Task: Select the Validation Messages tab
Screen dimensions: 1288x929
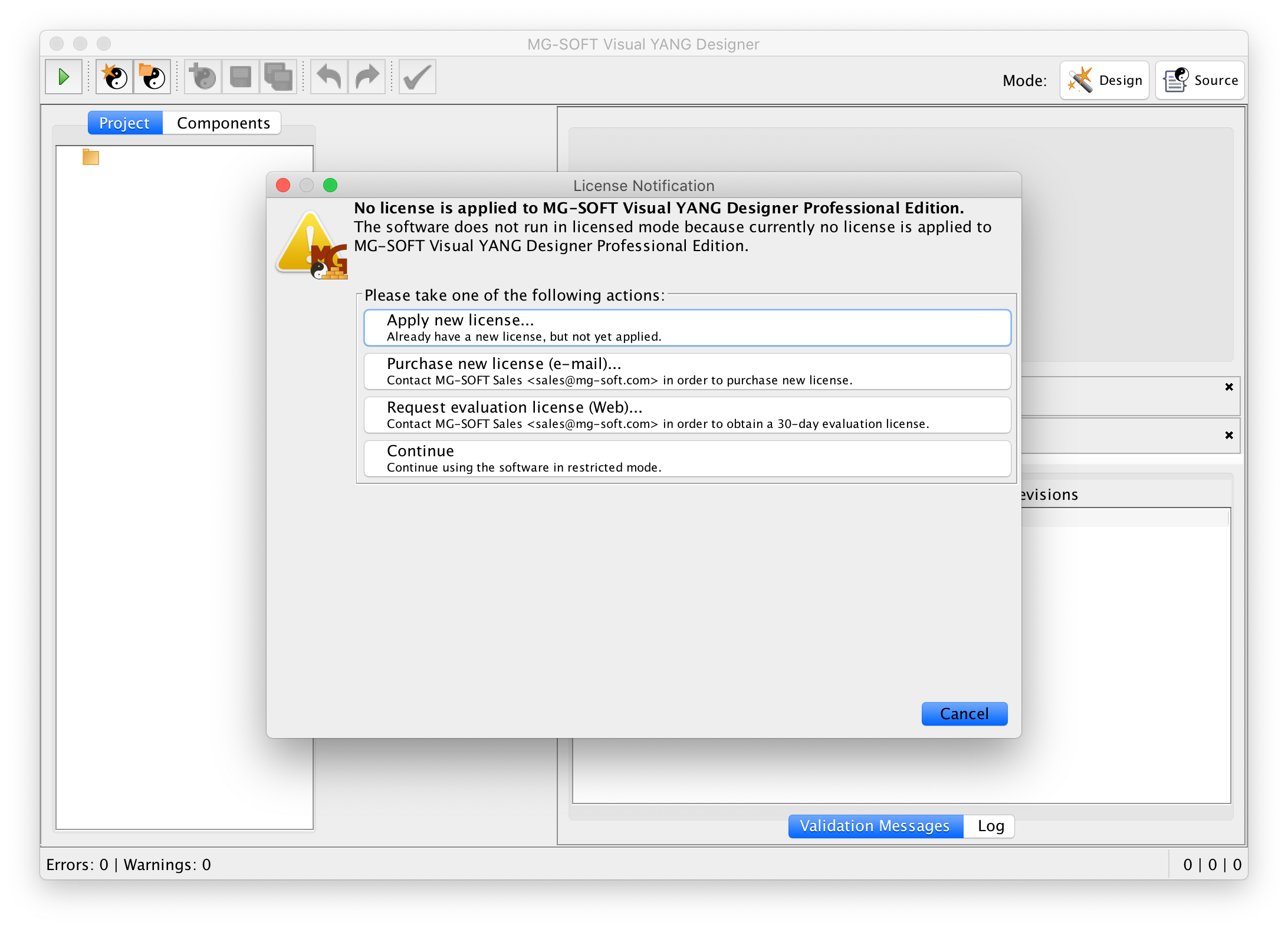Action: 875,826
